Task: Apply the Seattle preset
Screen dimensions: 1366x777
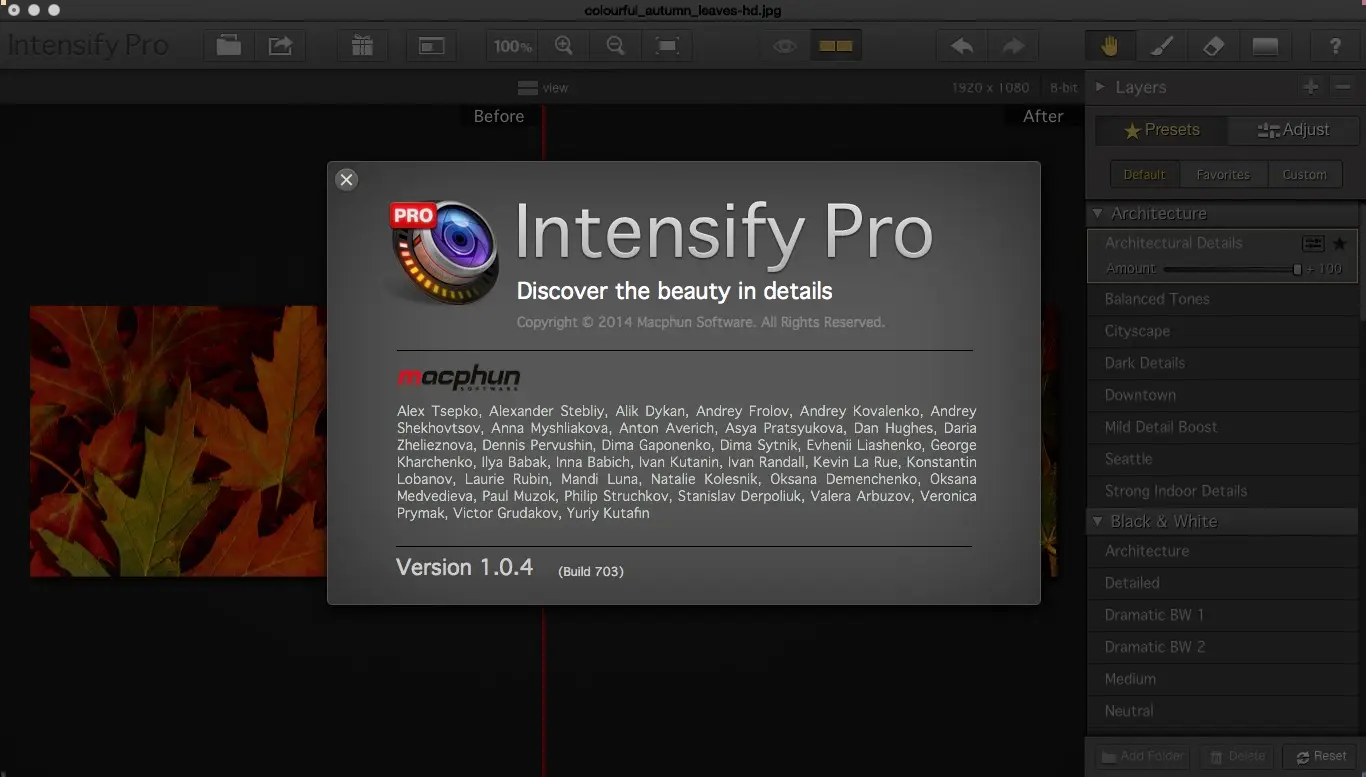Action: pyautogui.click(x=1222, y=459)
